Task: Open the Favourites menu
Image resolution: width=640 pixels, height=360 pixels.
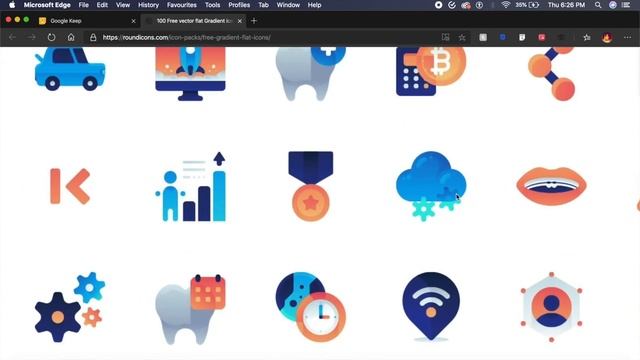Action: 182,5
